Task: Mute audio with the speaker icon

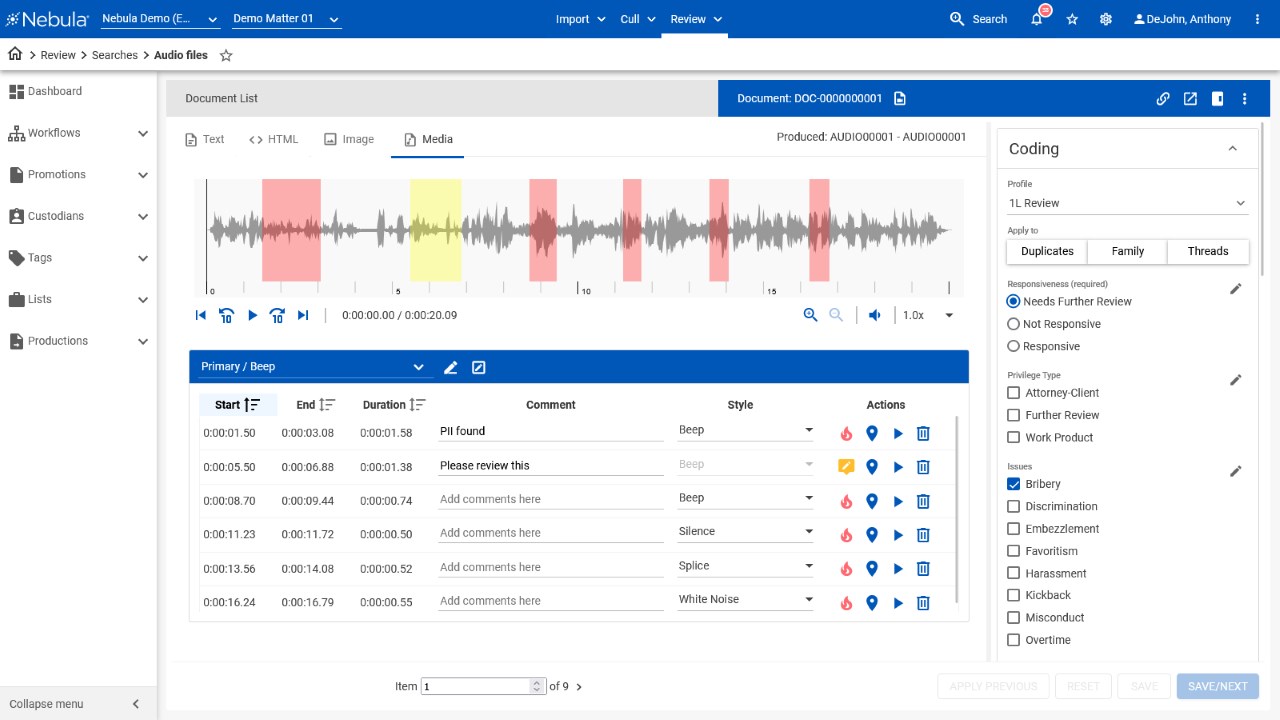Action: pyautogui.click(x=875, y=315)
